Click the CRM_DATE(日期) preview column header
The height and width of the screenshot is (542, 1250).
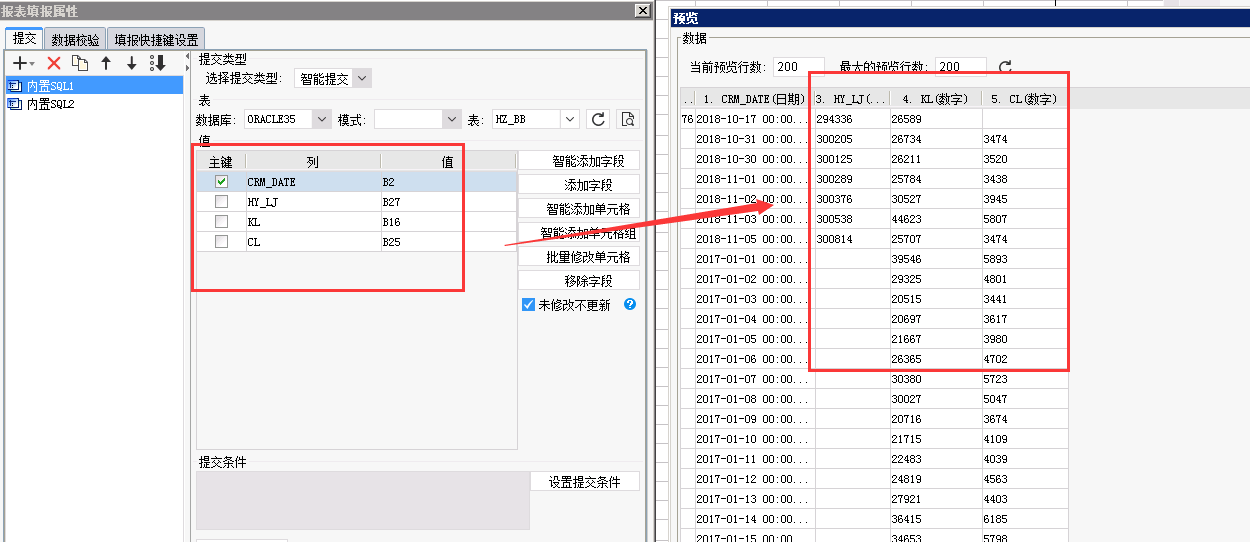pyautogui.click(x=754, y=99)
